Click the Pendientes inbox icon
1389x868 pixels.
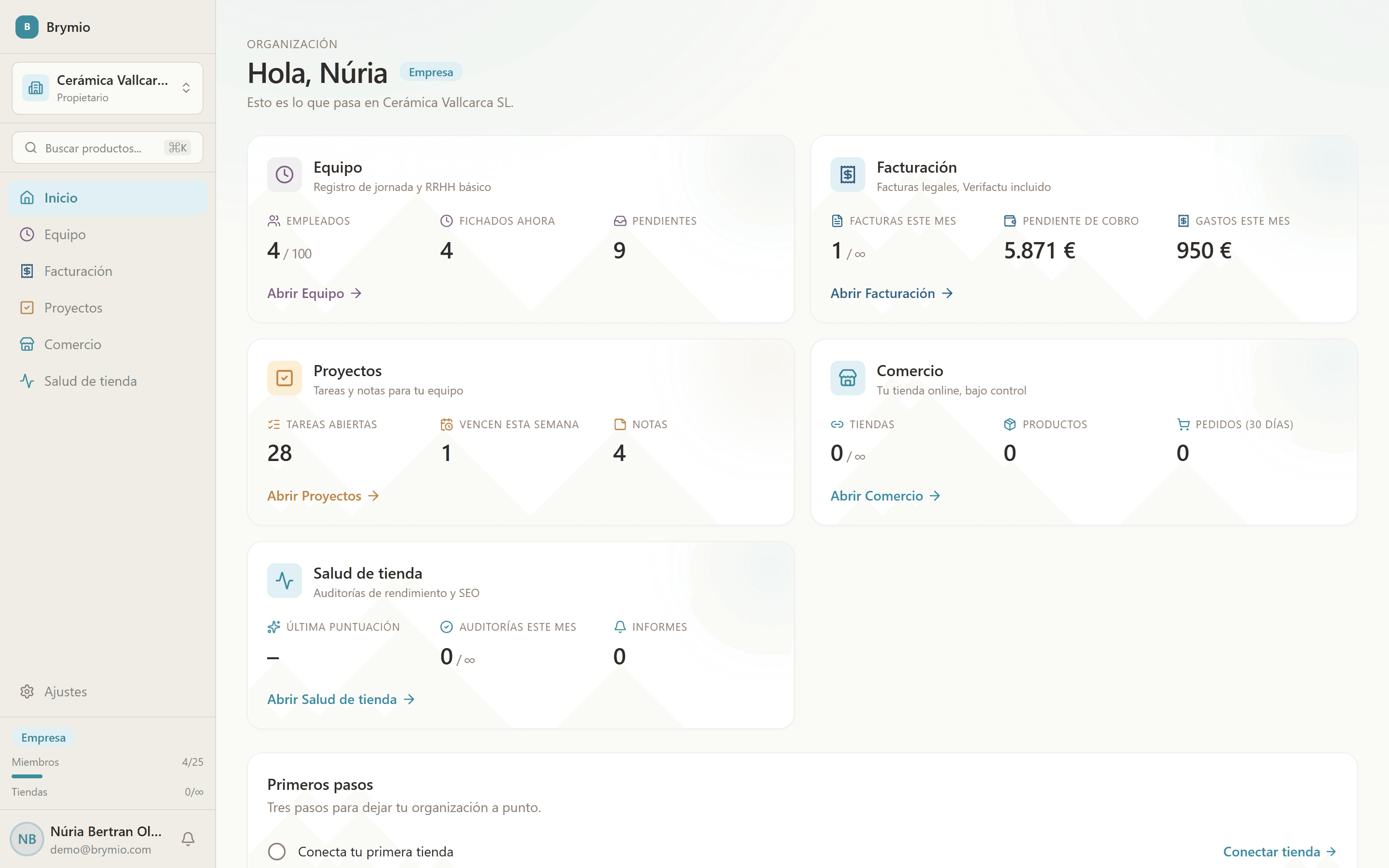tap(620, 221)
